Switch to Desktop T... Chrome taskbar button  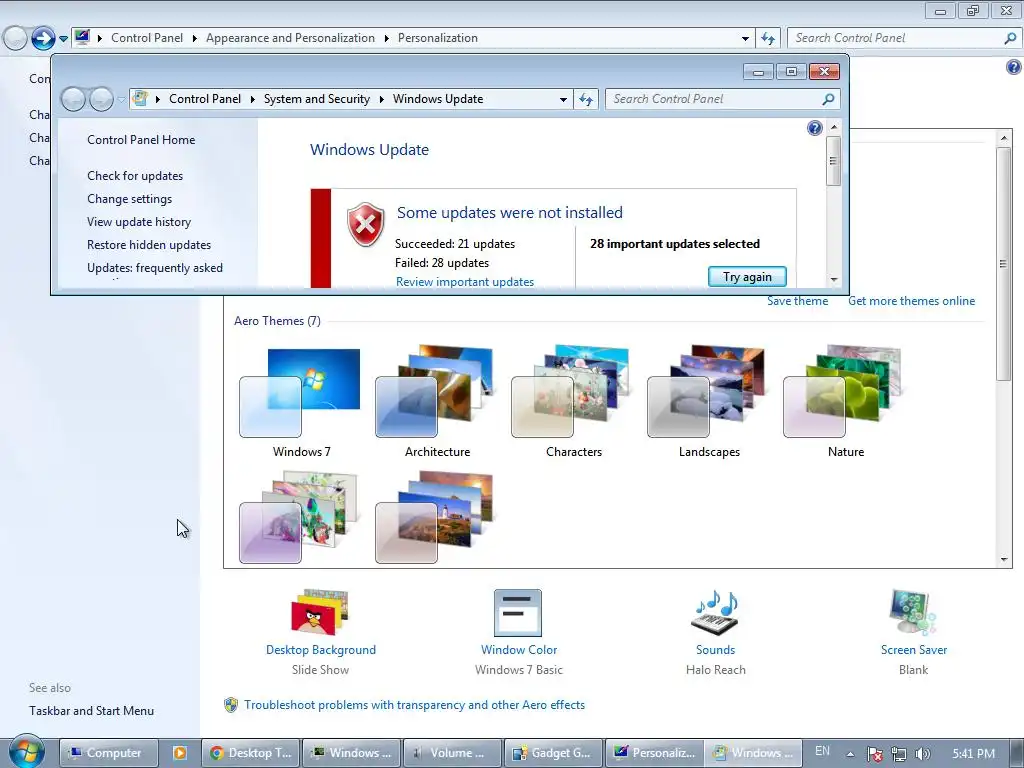click(x=251, y=753)
